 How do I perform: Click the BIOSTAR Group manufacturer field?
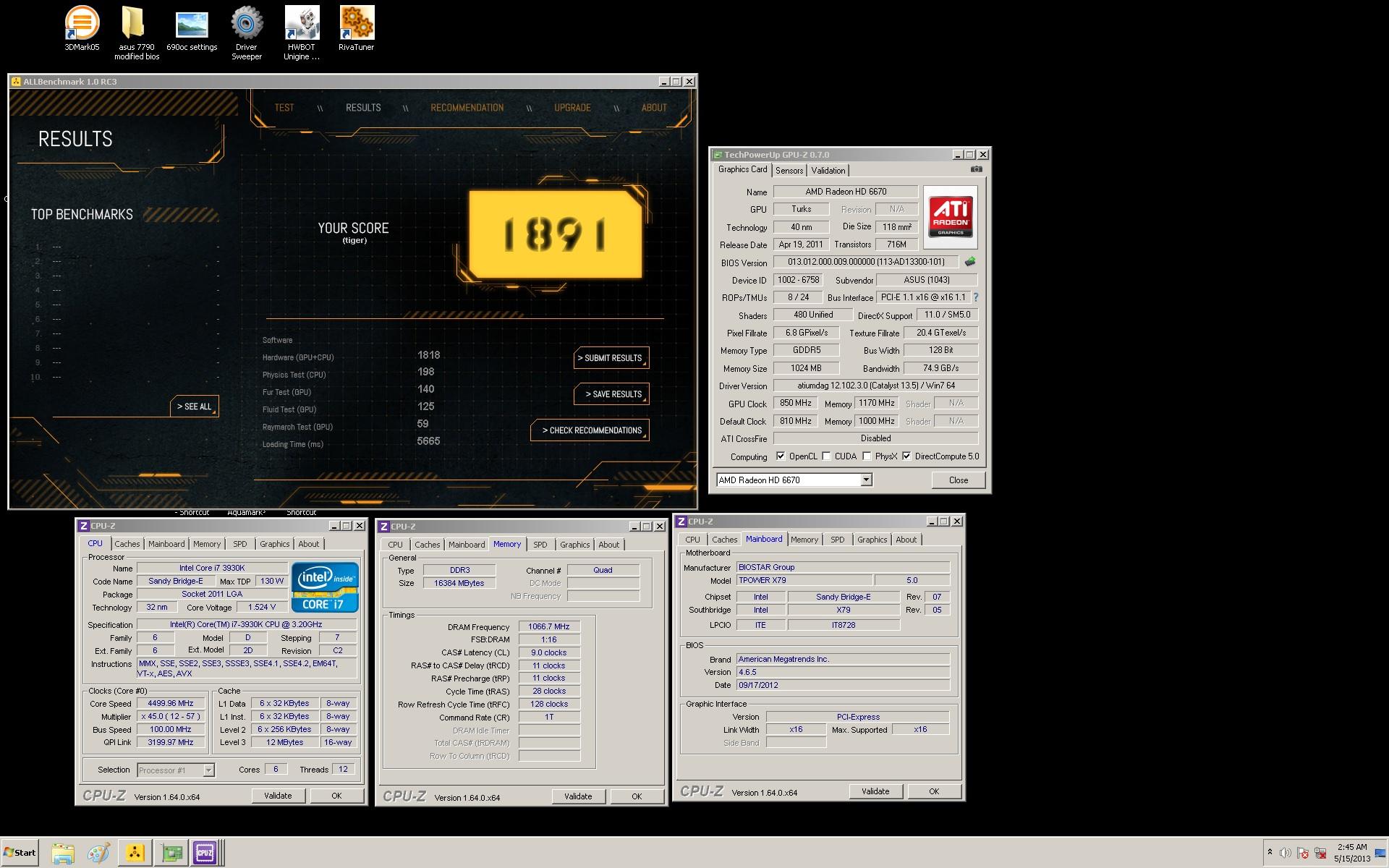[x=843, y=567]
